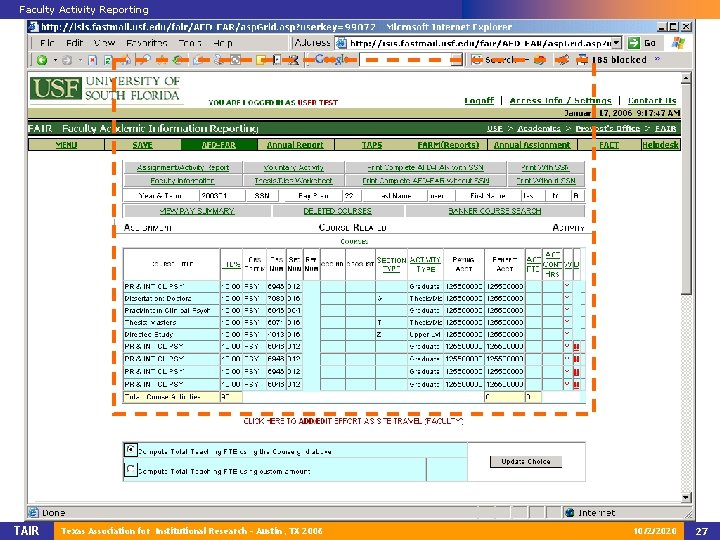Click the Print toolbar icon
Image resolution: width=720 pixels, height=540 pixels.
tap(219, 60)
